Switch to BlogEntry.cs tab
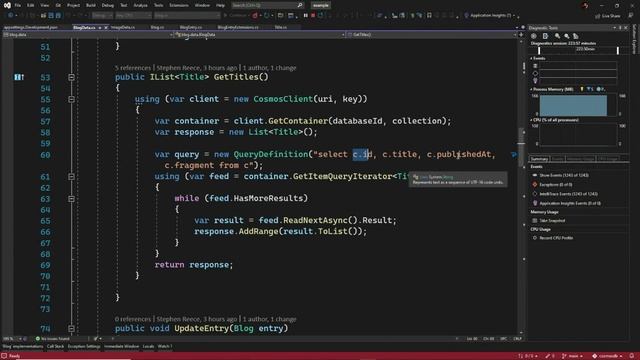Image resolution: width=640 pixels, height=360 pixels. [191, 27]
